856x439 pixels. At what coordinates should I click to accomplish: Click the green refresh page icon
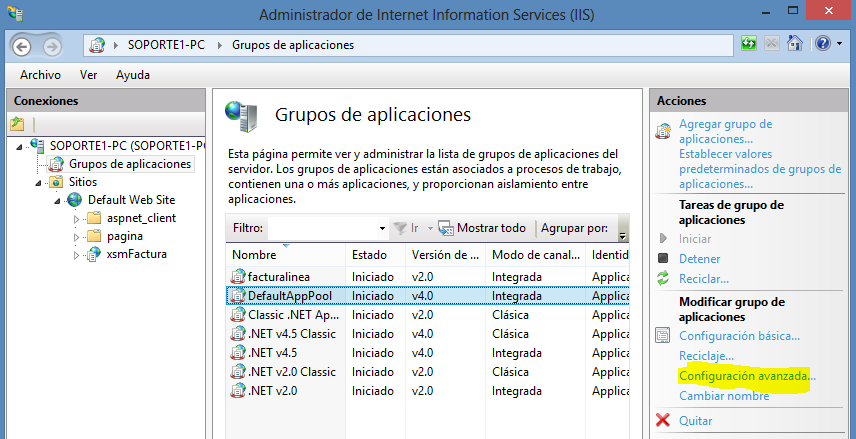pos(749,43)
